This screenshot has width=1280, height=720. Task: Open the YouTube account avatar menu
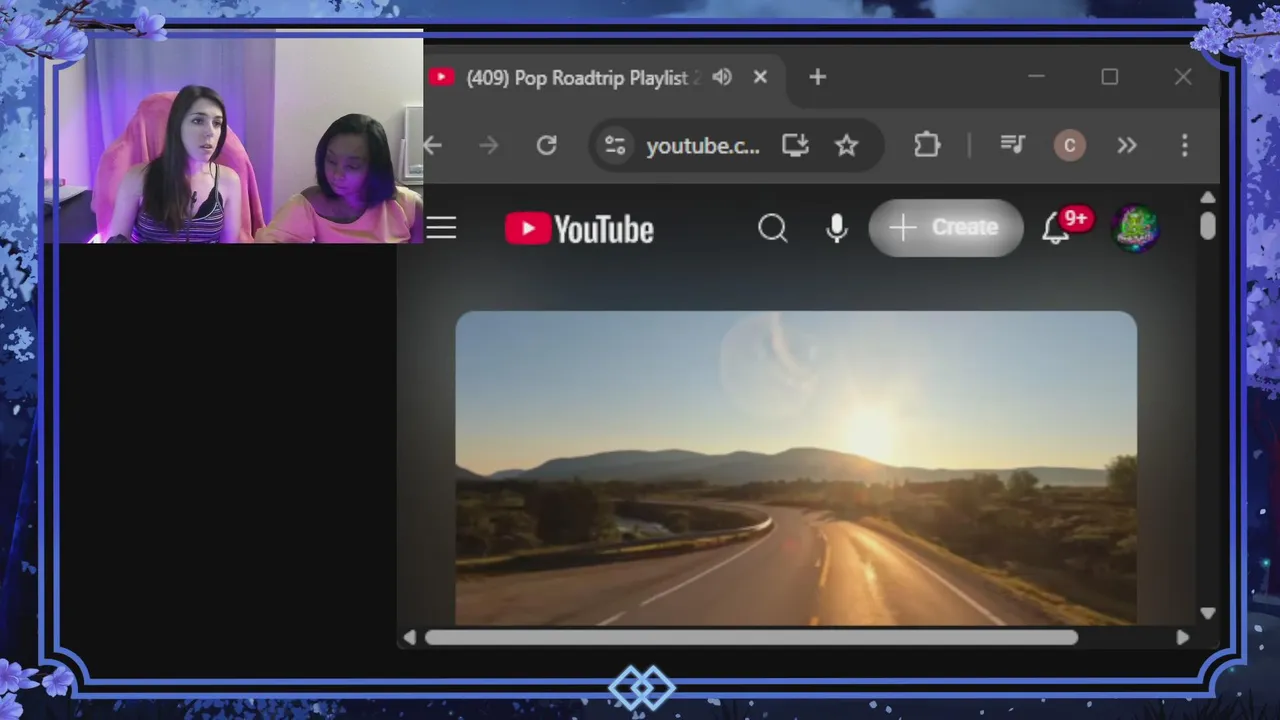coord(1135,228)
